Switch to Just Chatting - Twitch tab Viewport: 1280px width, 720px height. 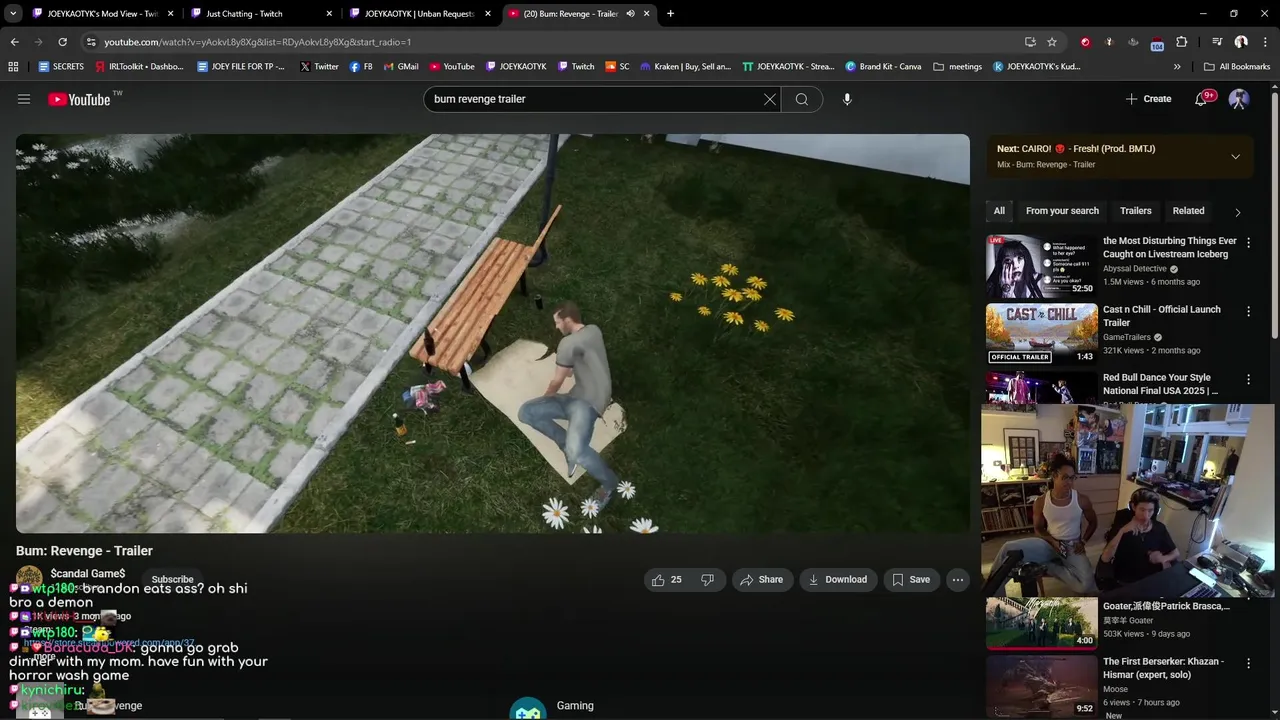pyautogui.click(x=262, y=14)
